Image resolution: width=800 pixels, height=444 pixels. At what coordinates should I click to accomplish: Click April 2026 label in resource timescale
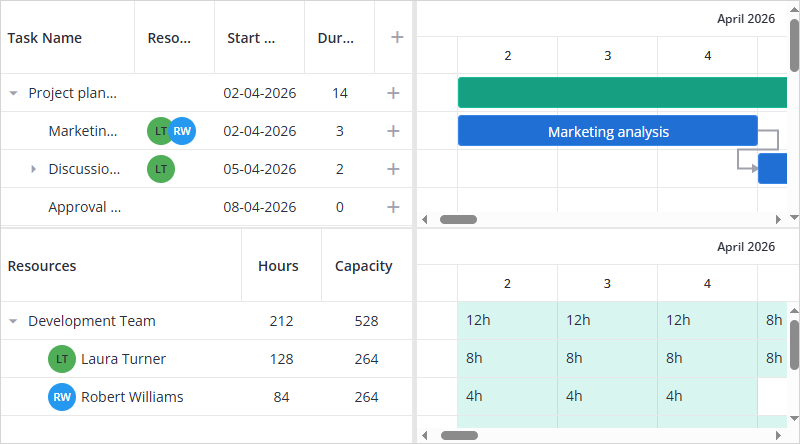pos(746,247)
